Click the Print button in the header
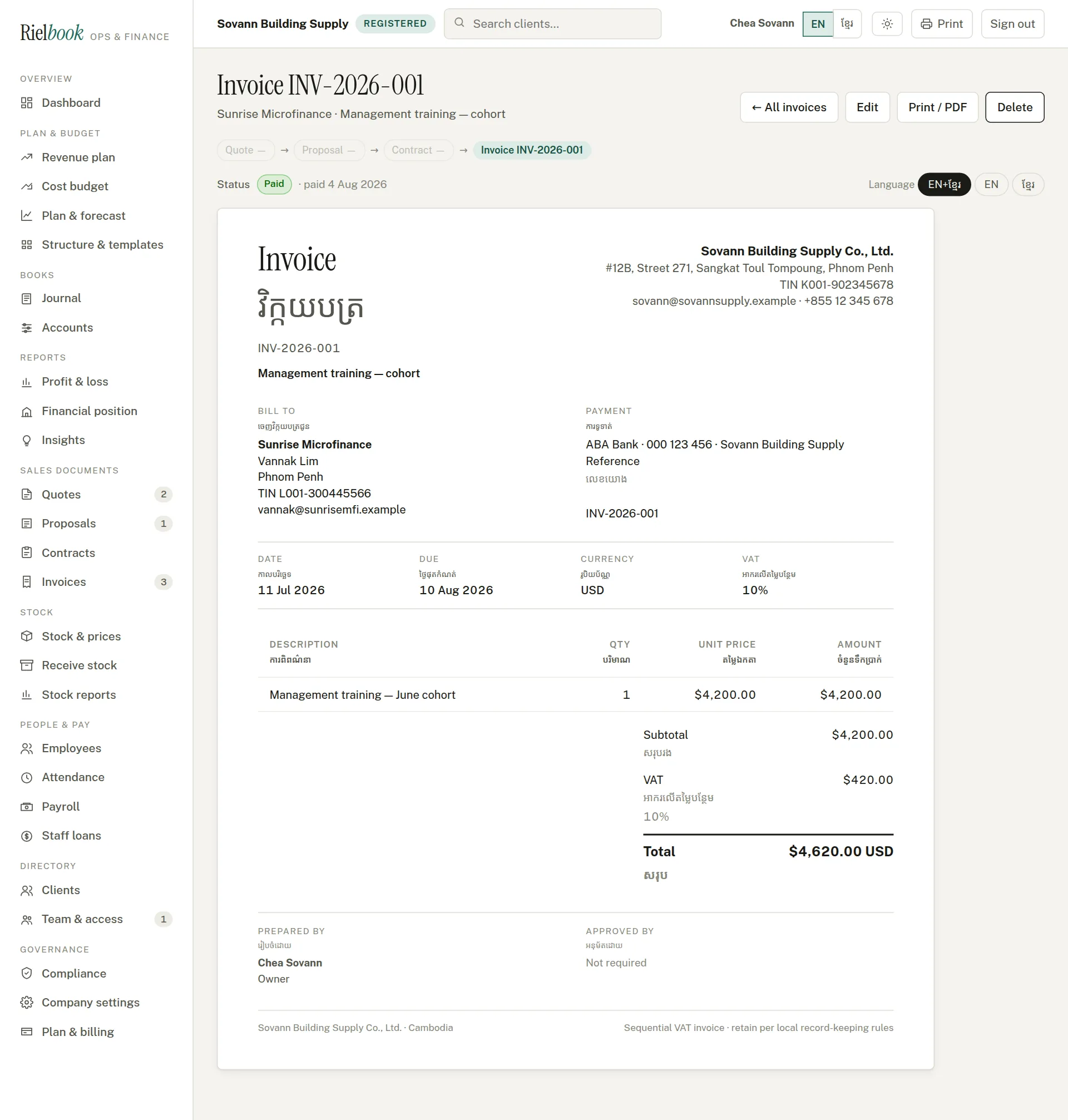1068x1120 pixels. [942, 24]
